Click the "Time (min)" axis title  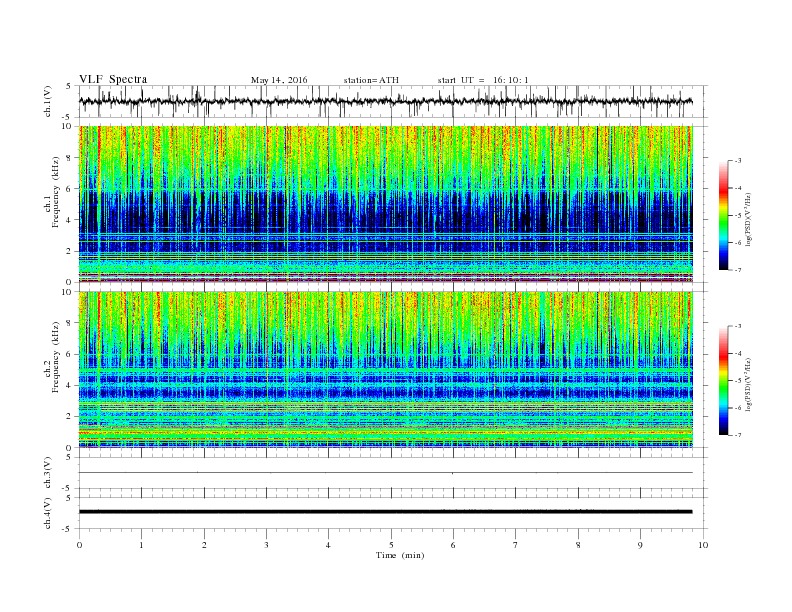point(400,555)
